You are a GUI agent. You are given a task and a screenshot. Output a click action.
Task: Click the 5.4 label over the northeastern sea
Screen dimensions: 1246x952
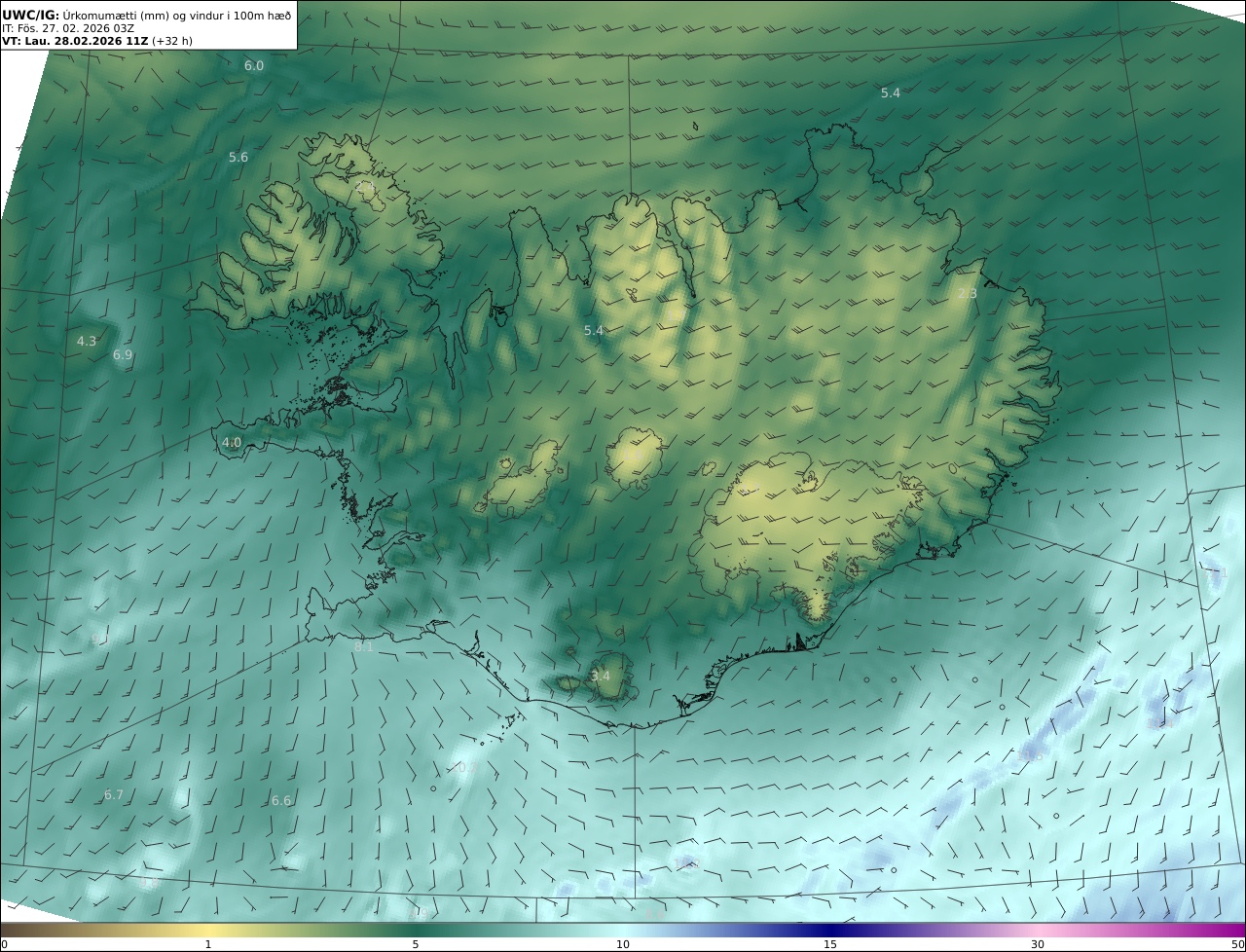(891, 93)
